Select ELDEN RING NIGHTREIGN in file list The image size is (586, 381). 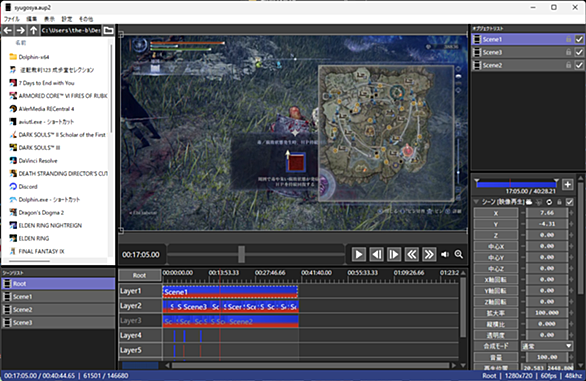click(x=50, y=225)
